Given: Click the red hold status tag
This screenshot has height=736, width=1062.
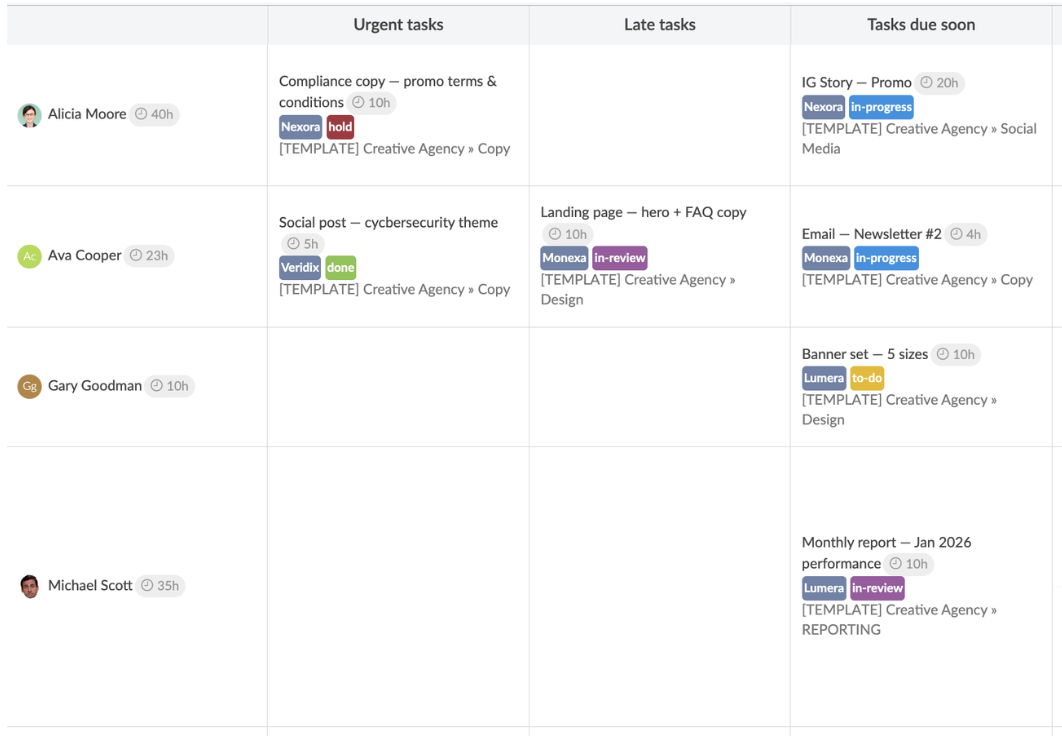Looking at the screenshot, I should [x=340, y=127].
